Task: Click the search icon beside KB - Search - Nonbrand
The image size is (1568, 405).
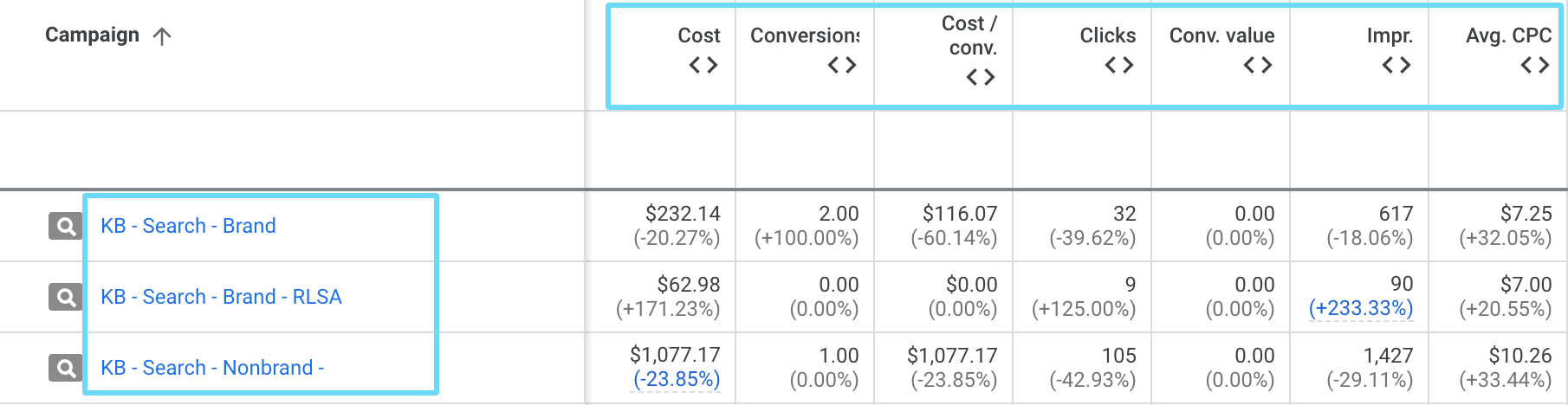Action: [65, 369]
